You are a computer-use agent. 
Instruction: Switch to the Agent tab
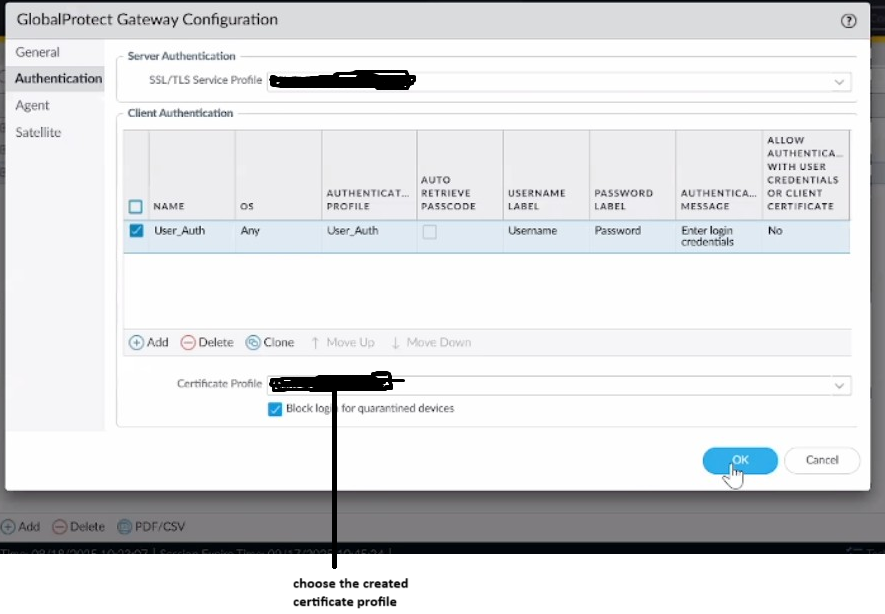pyautogui.click(x=32, y=106)
